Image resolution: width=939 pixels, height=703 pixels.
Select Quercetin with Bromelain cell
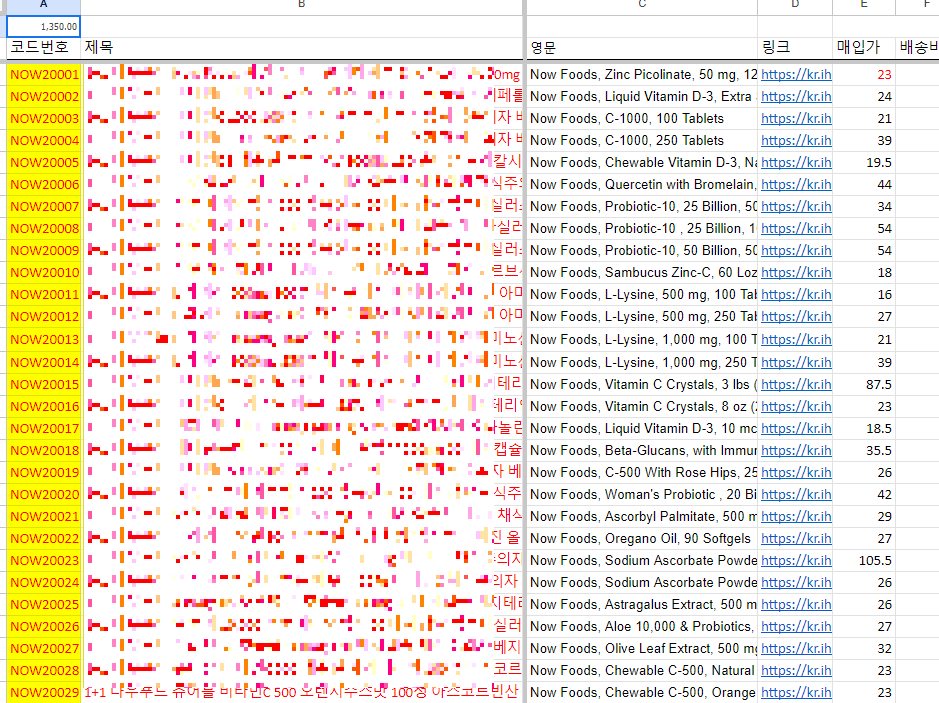point(642,184)
